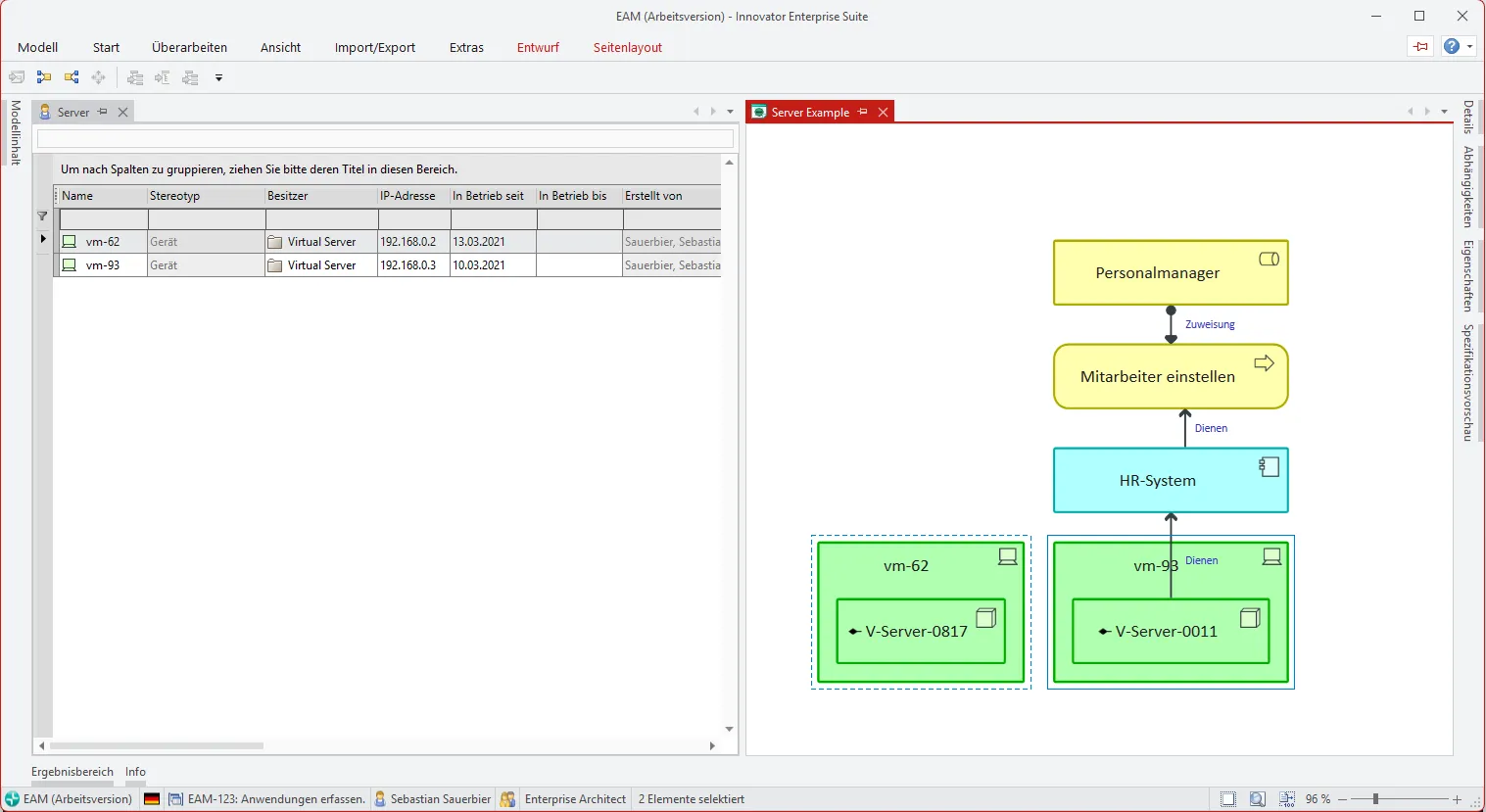Toggle the pin on the Server Example tab
1486x812 pixels.
863,112
